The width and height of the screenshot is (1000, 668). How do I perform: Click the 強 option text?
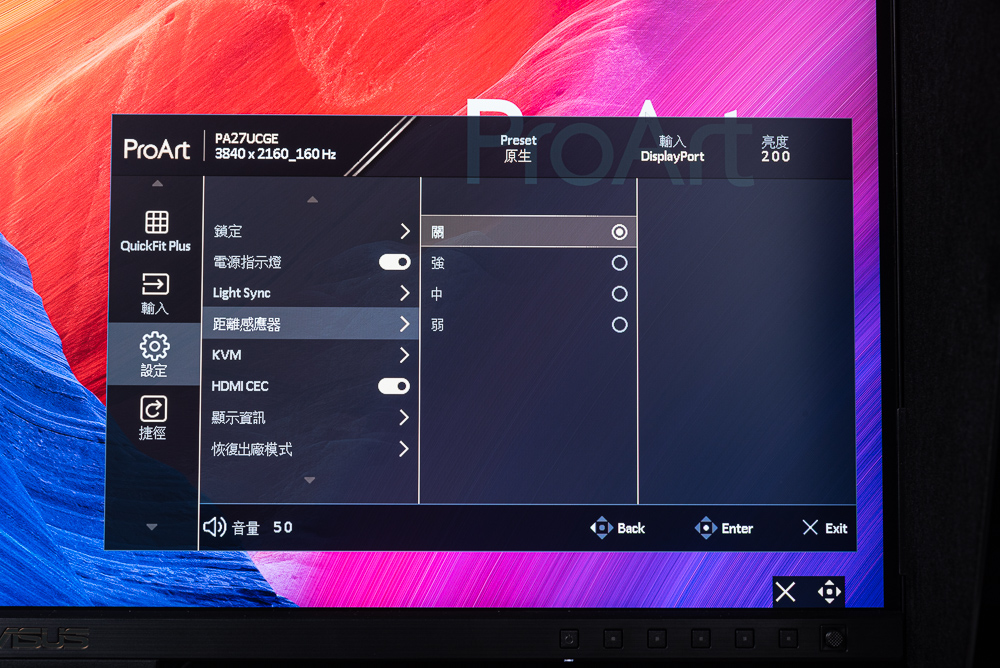(438, 263)
